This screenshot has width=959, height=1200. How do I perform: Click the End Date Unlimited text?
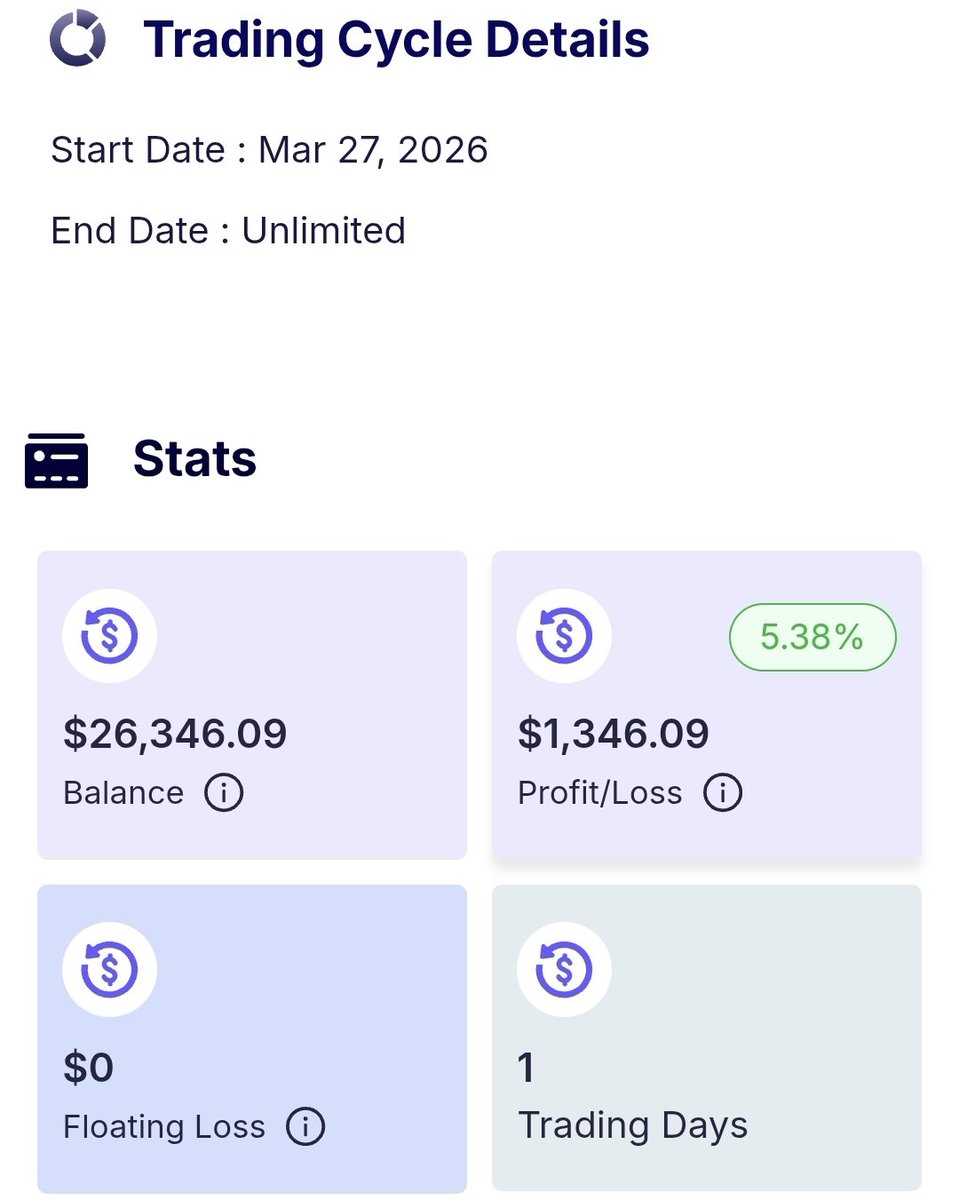(228, 231)
